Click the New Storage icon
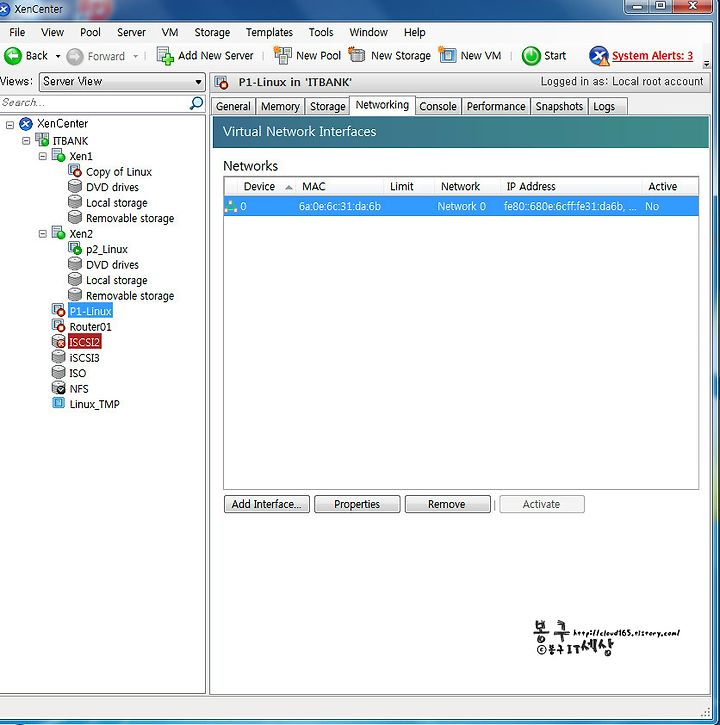Screen dimensions: 720x725 pos(357,55)
